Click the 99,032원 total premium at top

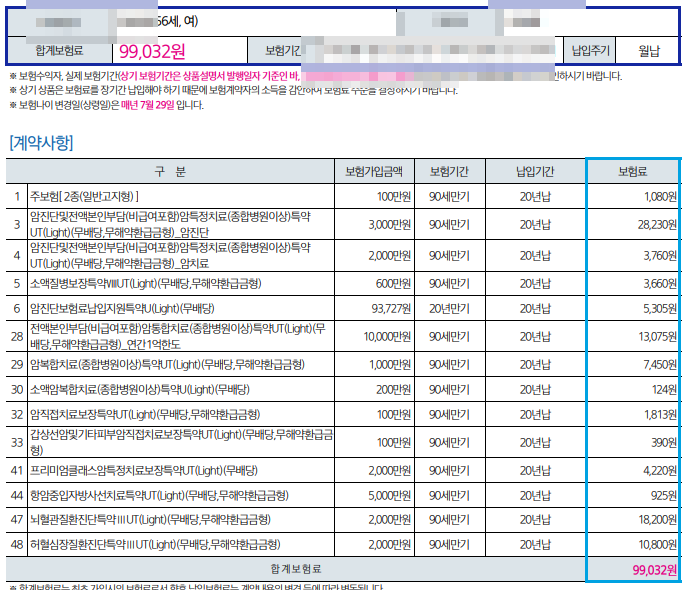(152, 51)
